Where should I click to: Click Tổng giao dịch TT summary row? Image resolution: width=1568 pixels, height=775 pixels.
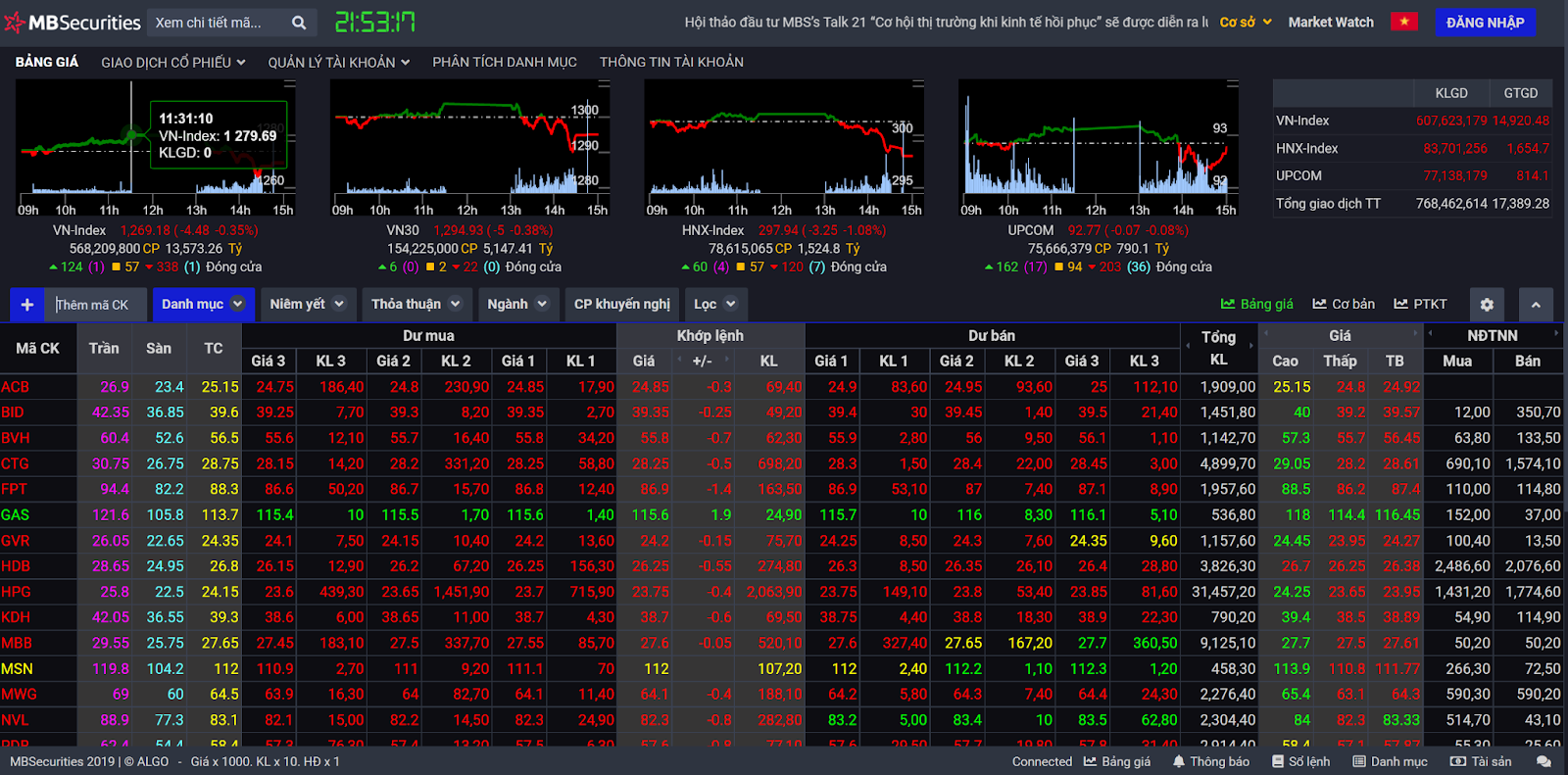(x=1412, y=203)
